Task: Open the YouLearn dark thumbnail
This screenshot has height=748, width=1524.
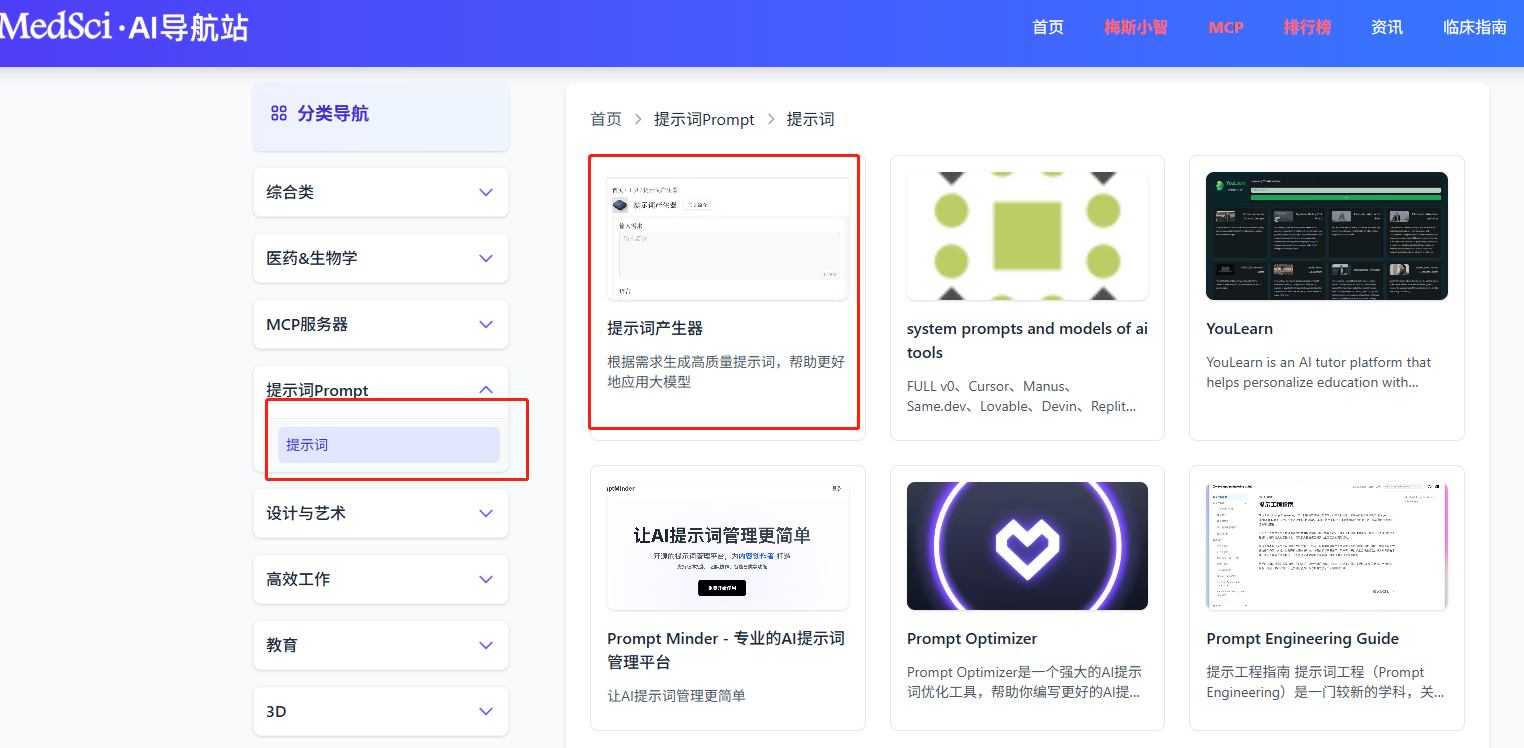Action: tap(1327, 236)
